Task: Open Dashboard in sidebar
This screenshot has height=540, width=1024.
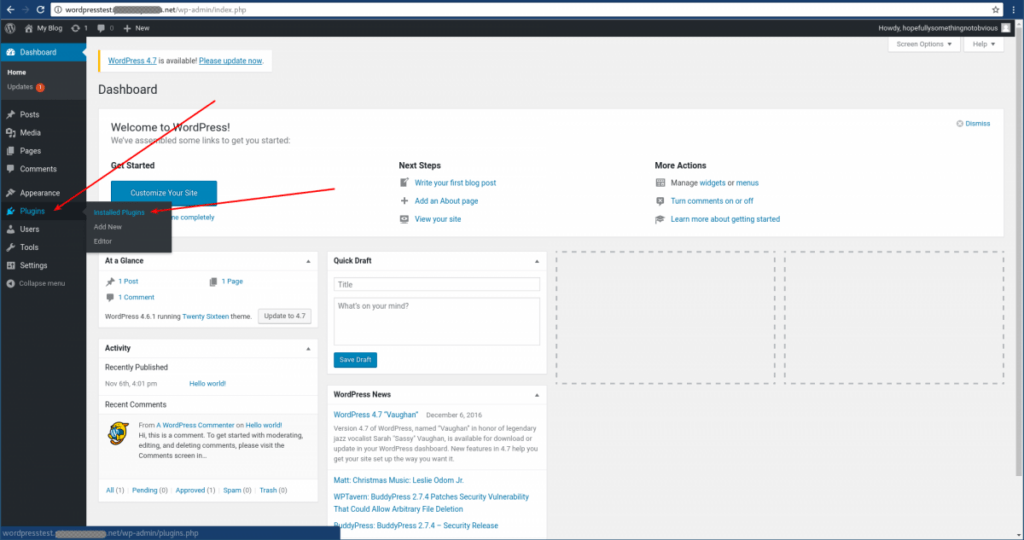Action: tap(43, 52)
